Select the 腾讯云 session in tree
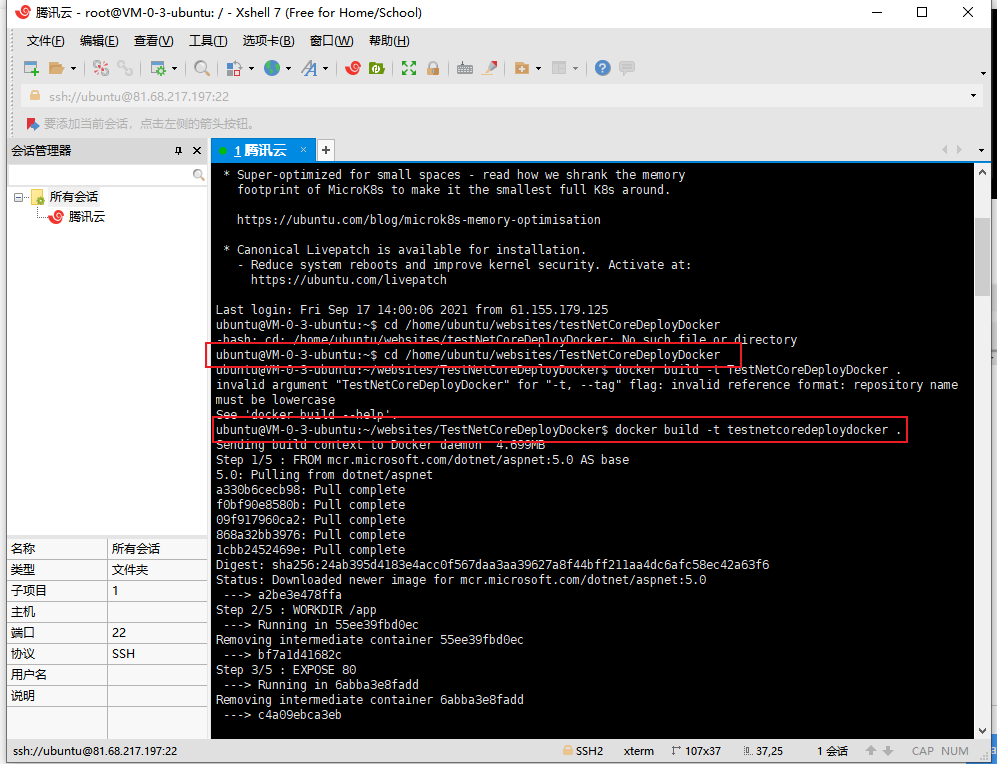The width and height of the screenshot is (997, 764). pos(86,217)
